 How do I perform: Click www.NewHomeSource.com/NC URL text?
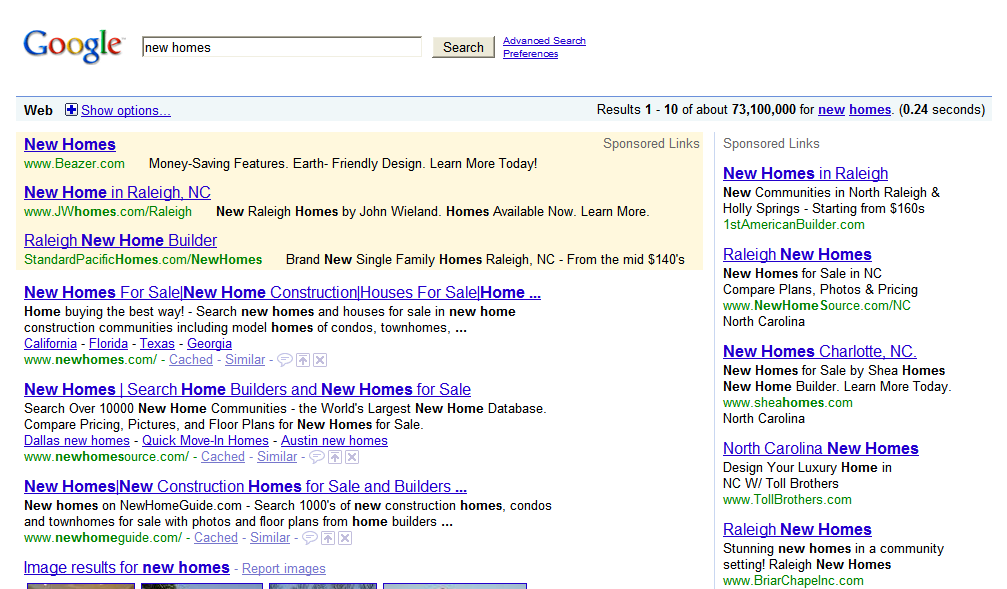click(x=817, y=306)
